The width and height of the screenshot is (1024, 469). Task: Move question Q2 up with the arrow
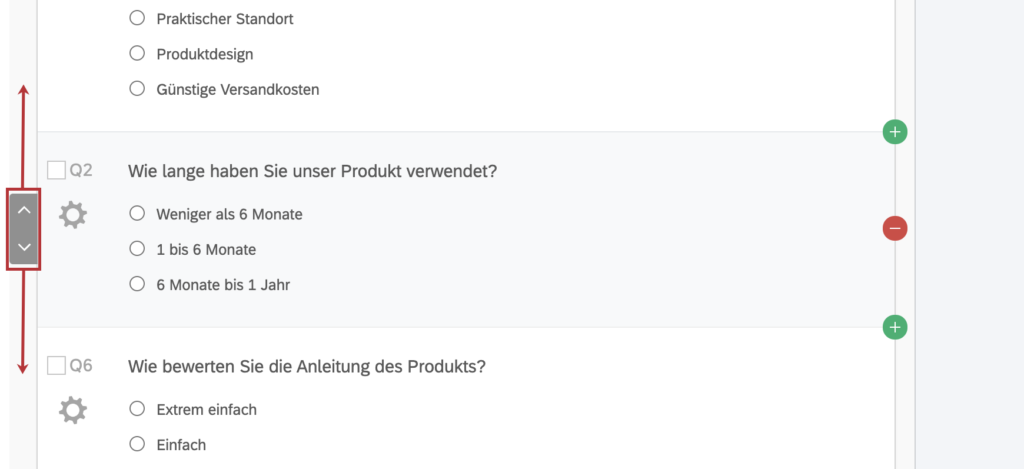tap(24, 210)
